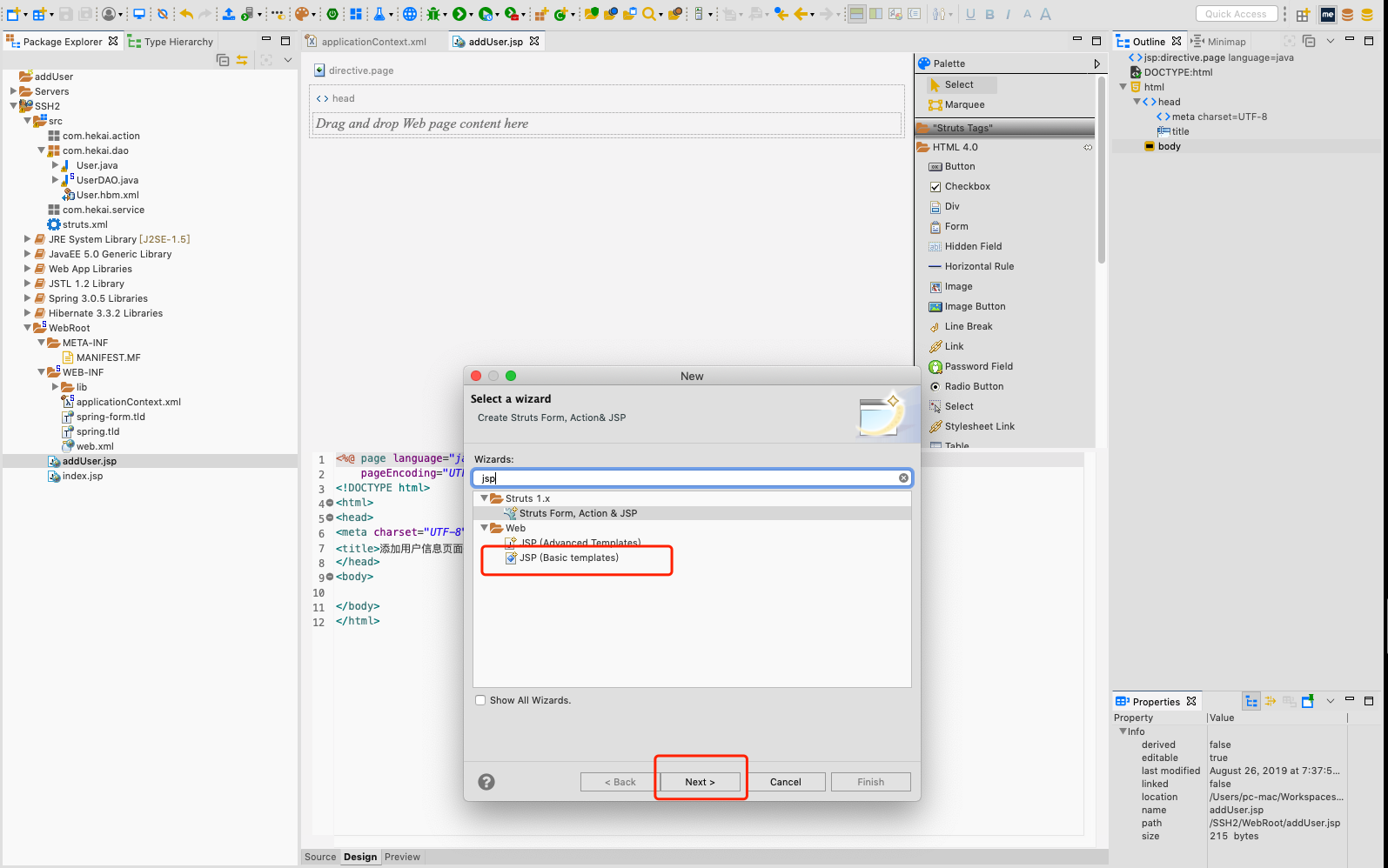Toggle underline U formatting icon
1388x868 pixels.
point(970,14)
